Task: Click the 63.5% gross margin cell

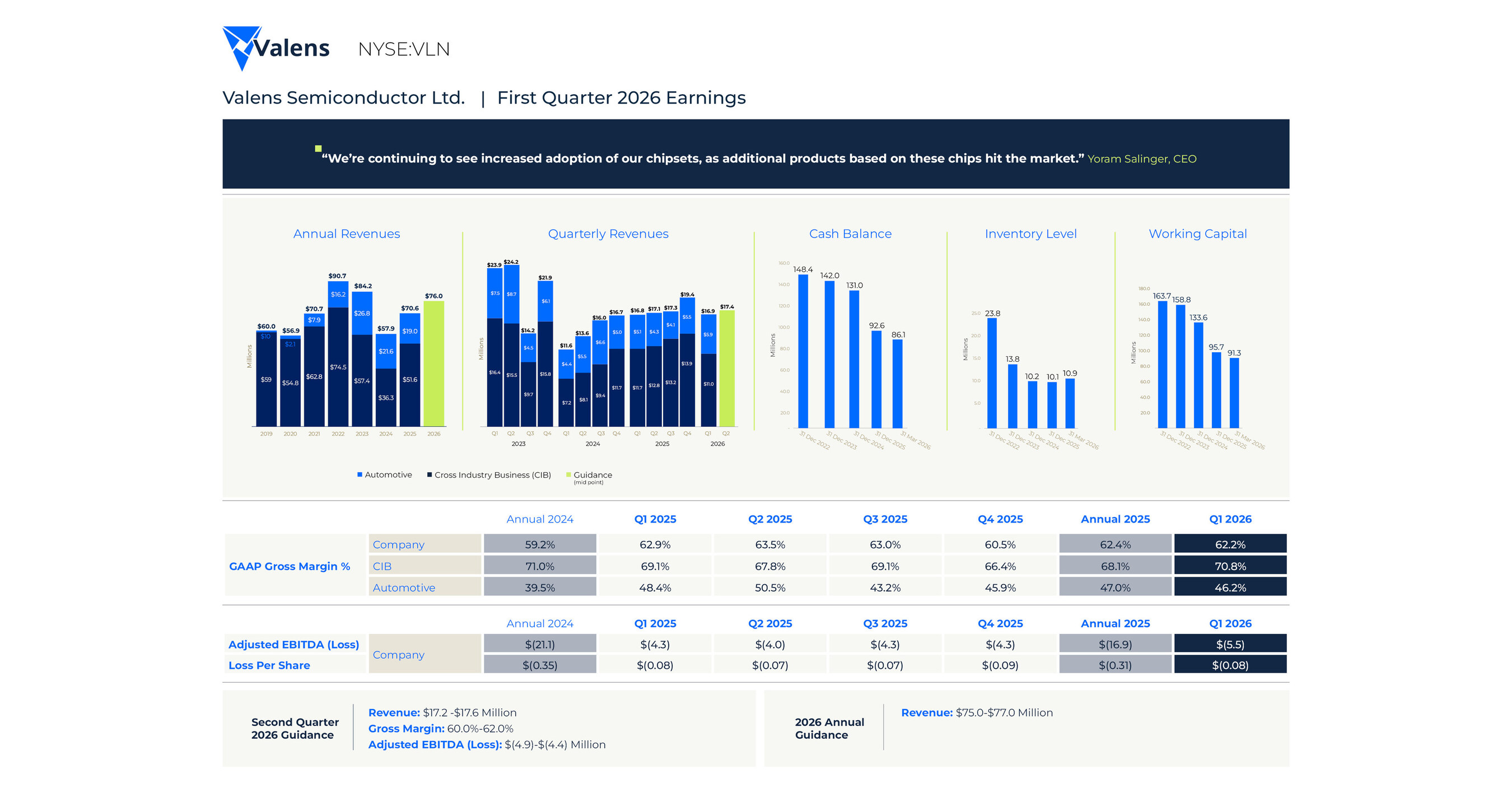Action: tap(770, 544)
